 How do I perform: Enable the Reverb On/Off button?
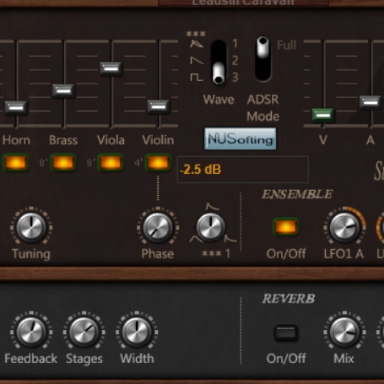[286, 333]
